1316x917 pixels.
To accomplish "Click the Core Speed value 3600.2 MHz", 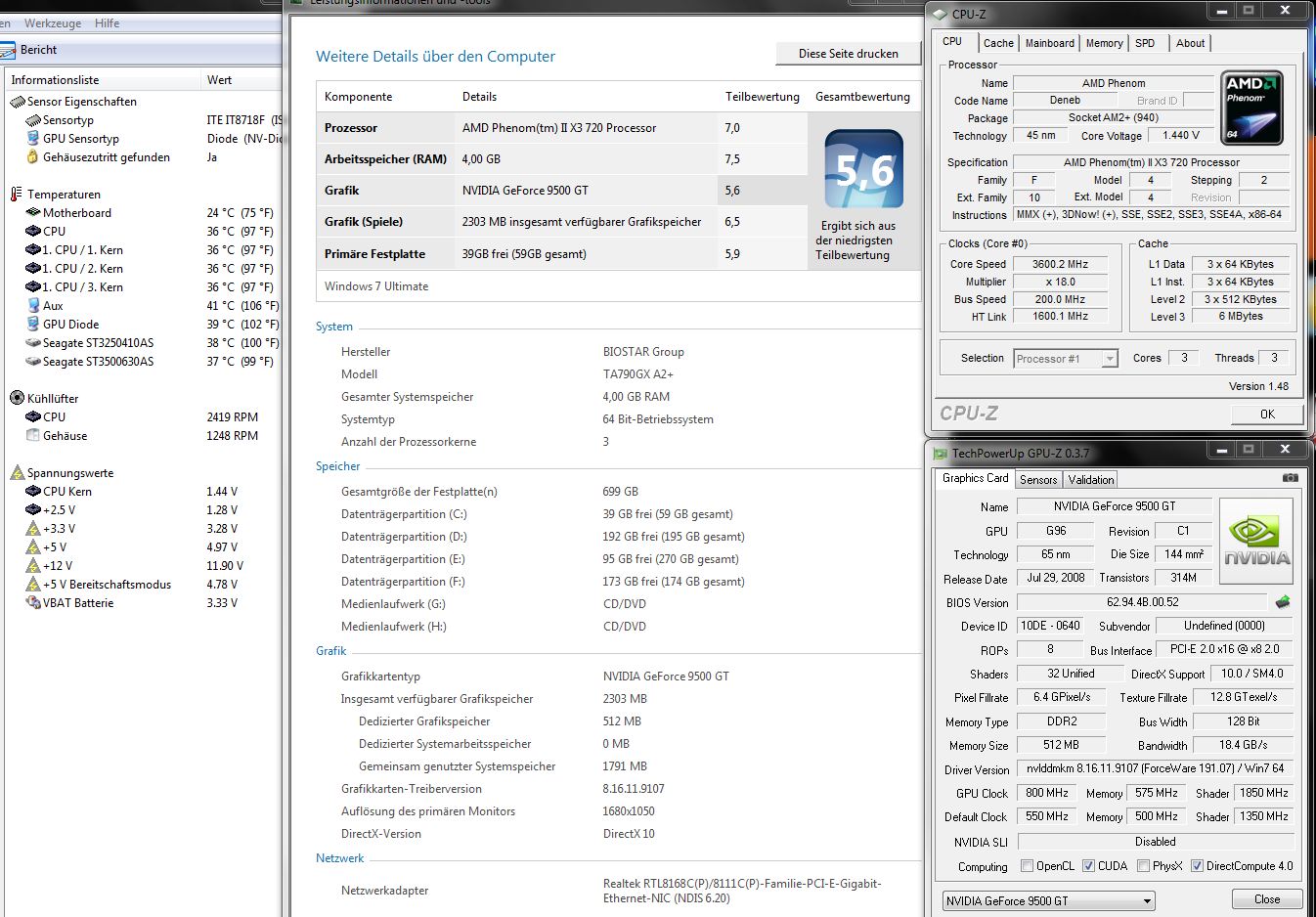I will [x=1060, y=264].
